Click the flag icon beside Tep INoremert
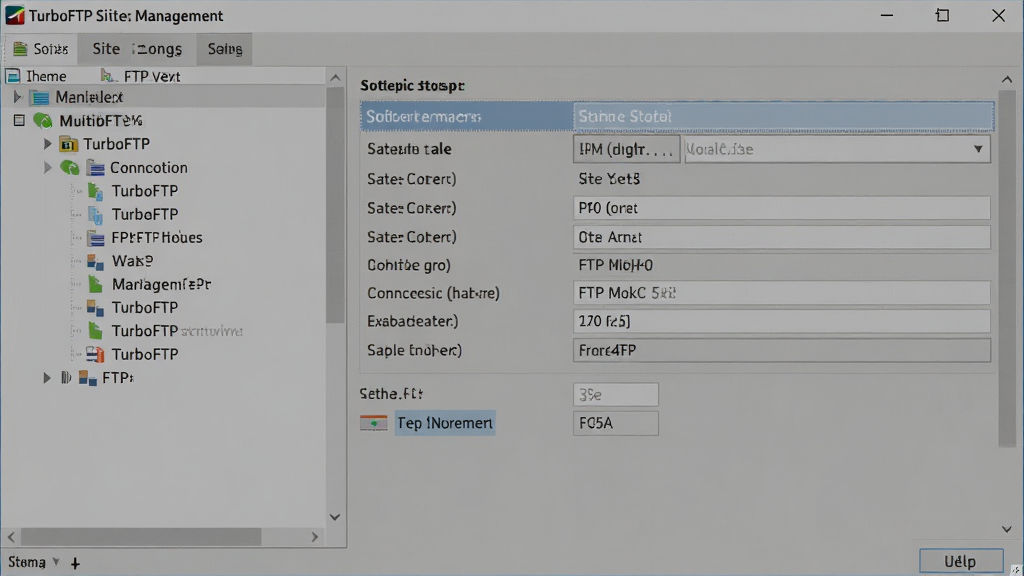 coord(374,423)
